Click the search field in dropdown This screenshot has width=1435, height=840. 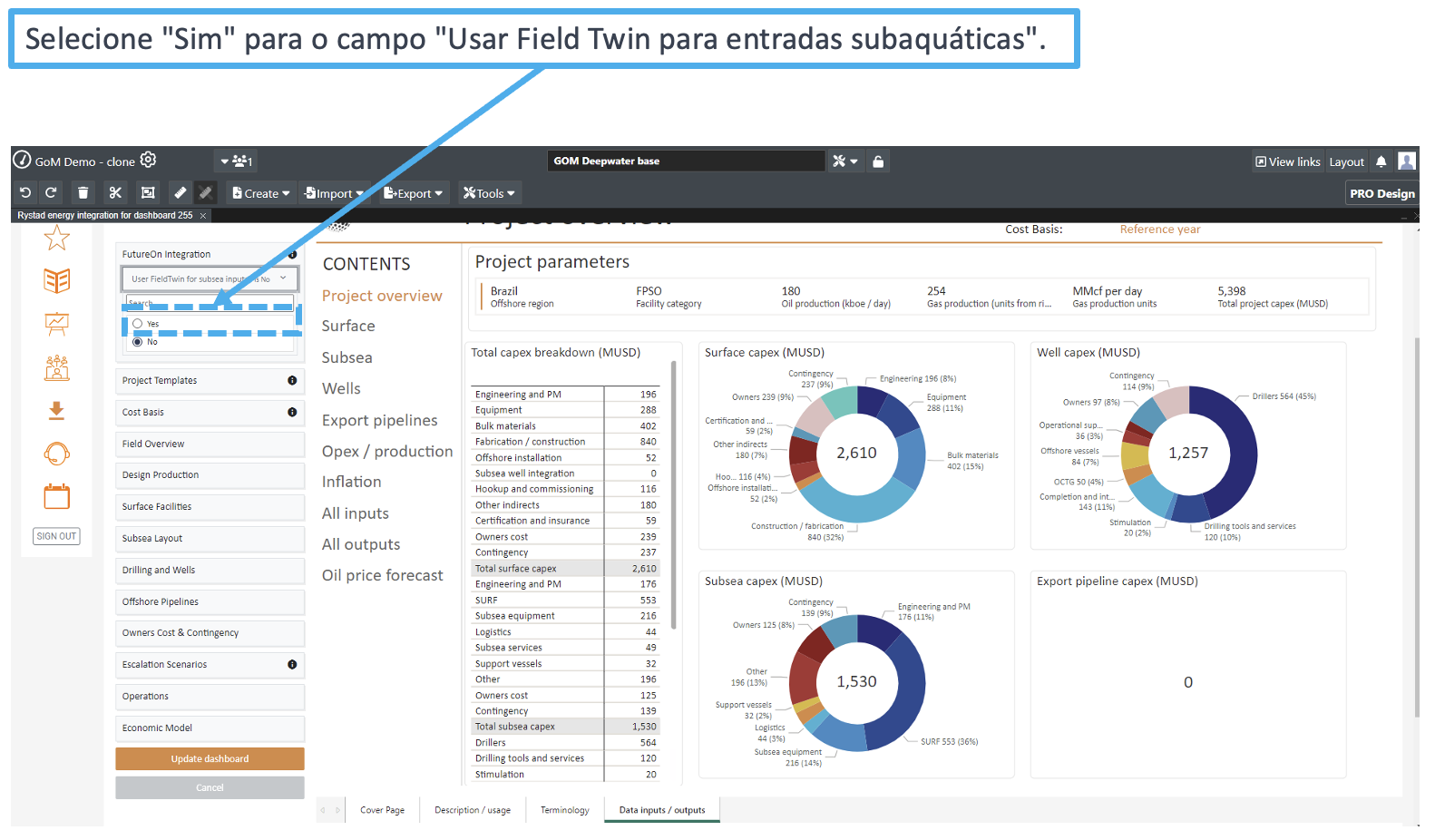coord(210,303)
